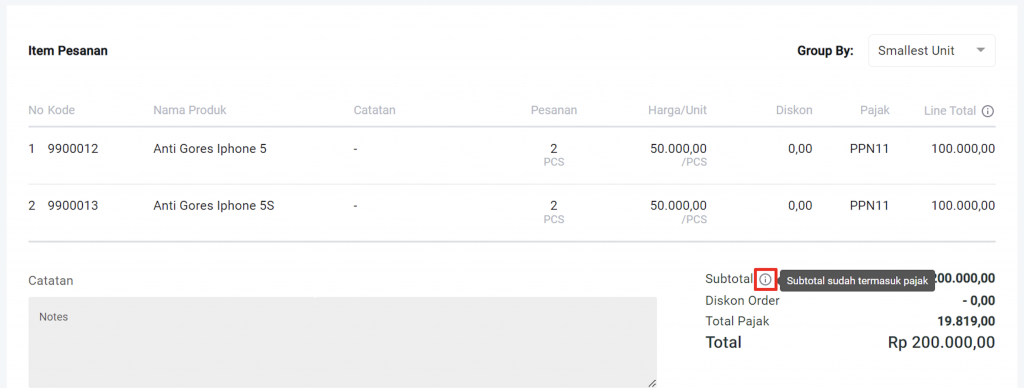Click the Kode column header
1024x388 pixels.
point(61,110)
